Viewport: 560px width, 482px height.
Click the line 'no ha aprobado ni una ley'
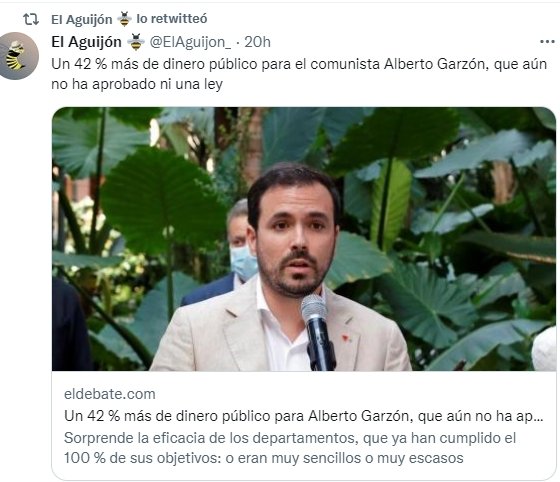coord(137,85)
